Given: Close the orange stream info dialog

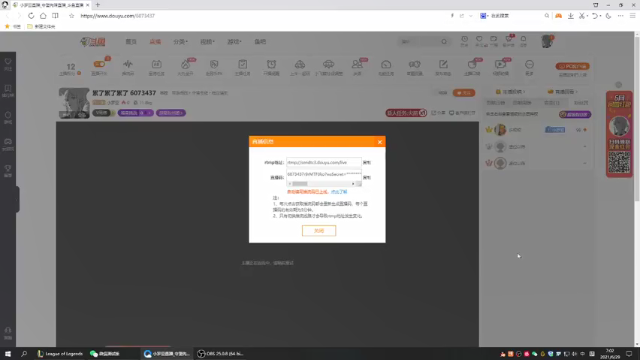Looking at the screenshot, I should (x=380, y=142).
